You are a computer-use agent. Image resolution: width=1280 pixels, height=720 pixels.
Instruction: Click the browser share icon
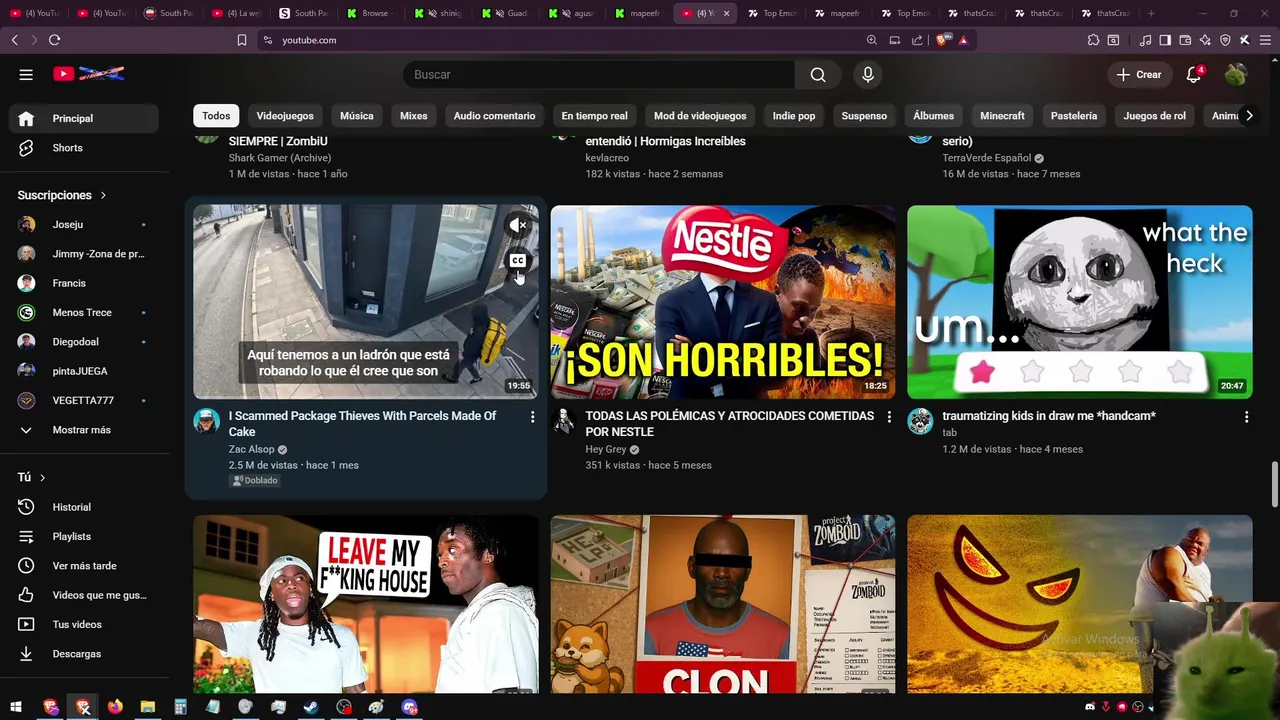pos(917,40)
